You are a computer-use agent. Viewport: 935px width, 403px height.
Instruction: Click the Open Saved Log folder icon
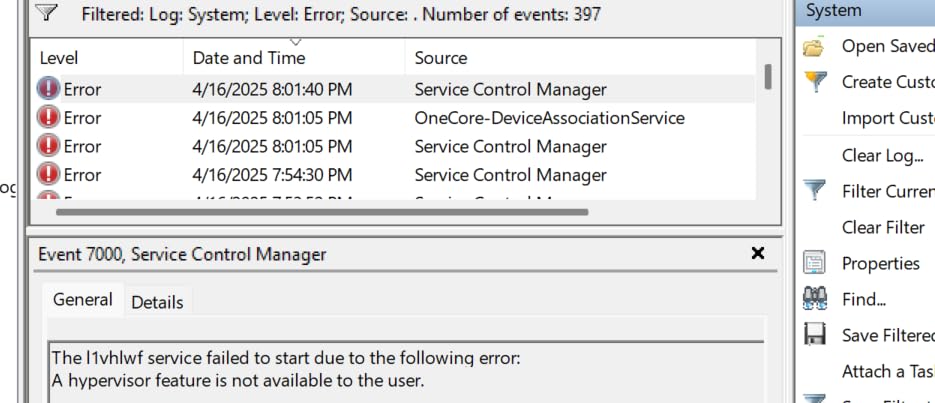[x=814, y=46]
